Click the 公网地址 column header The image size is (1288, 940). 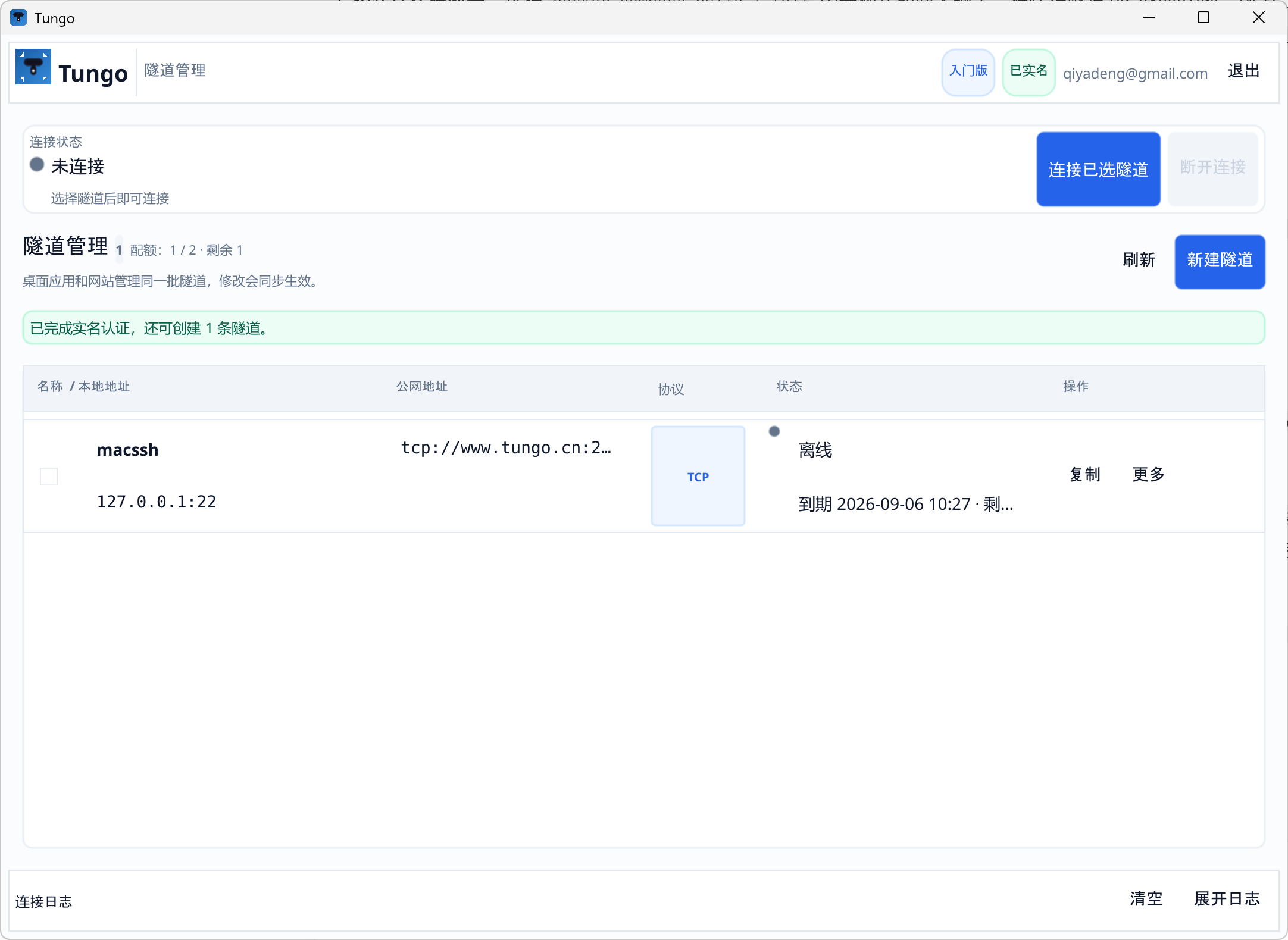coord(422,387)
